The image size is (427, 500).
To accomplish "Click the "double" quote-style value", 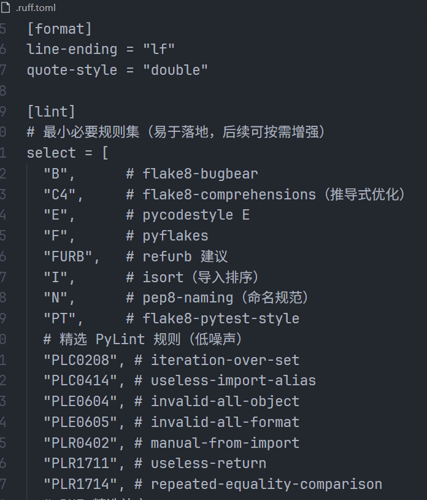I will pyautogui.click(x=175, y=70).
